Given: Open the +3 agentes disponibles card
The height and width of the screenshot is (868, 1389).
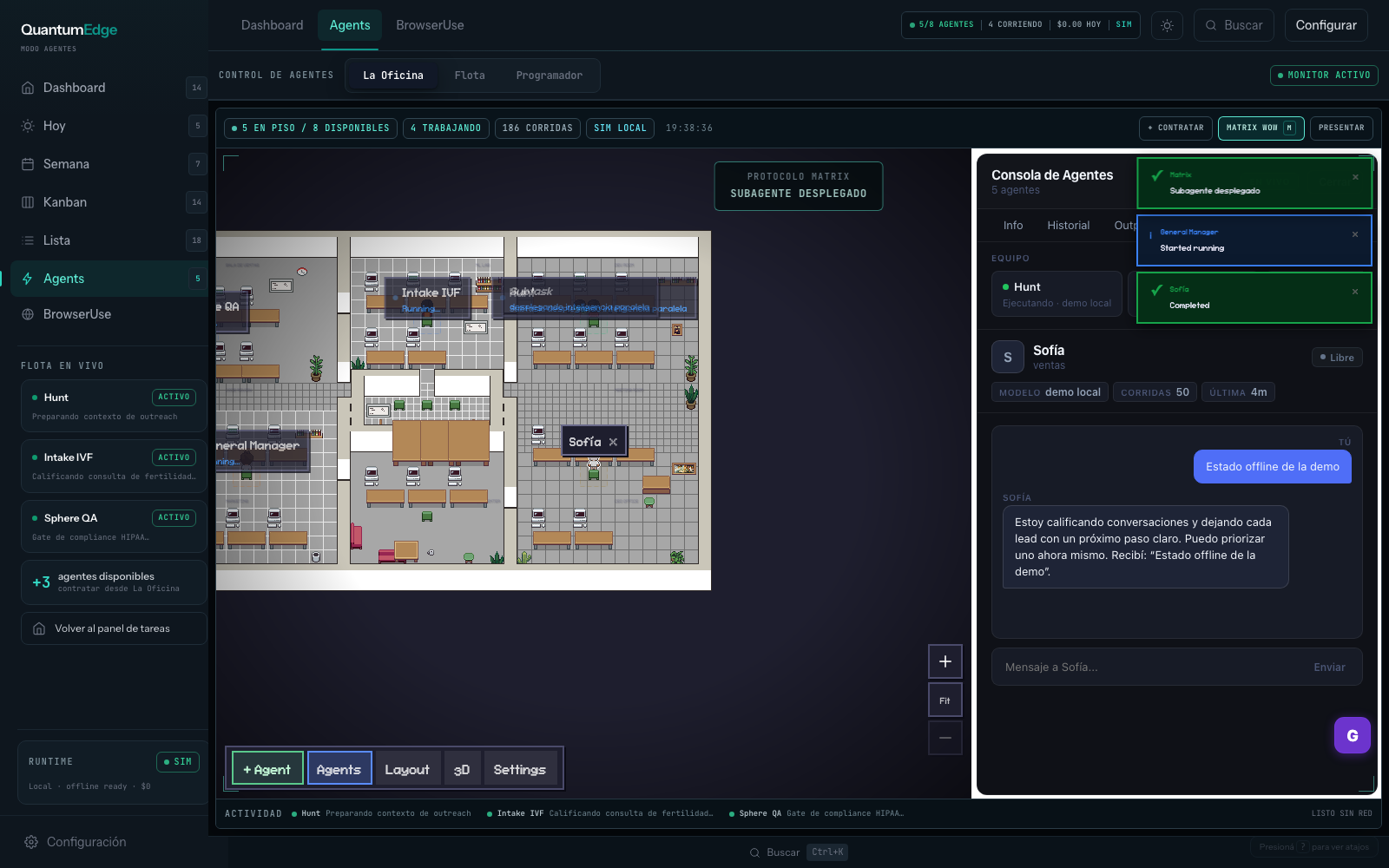Looking at the screenshot, I should point(114,582).
